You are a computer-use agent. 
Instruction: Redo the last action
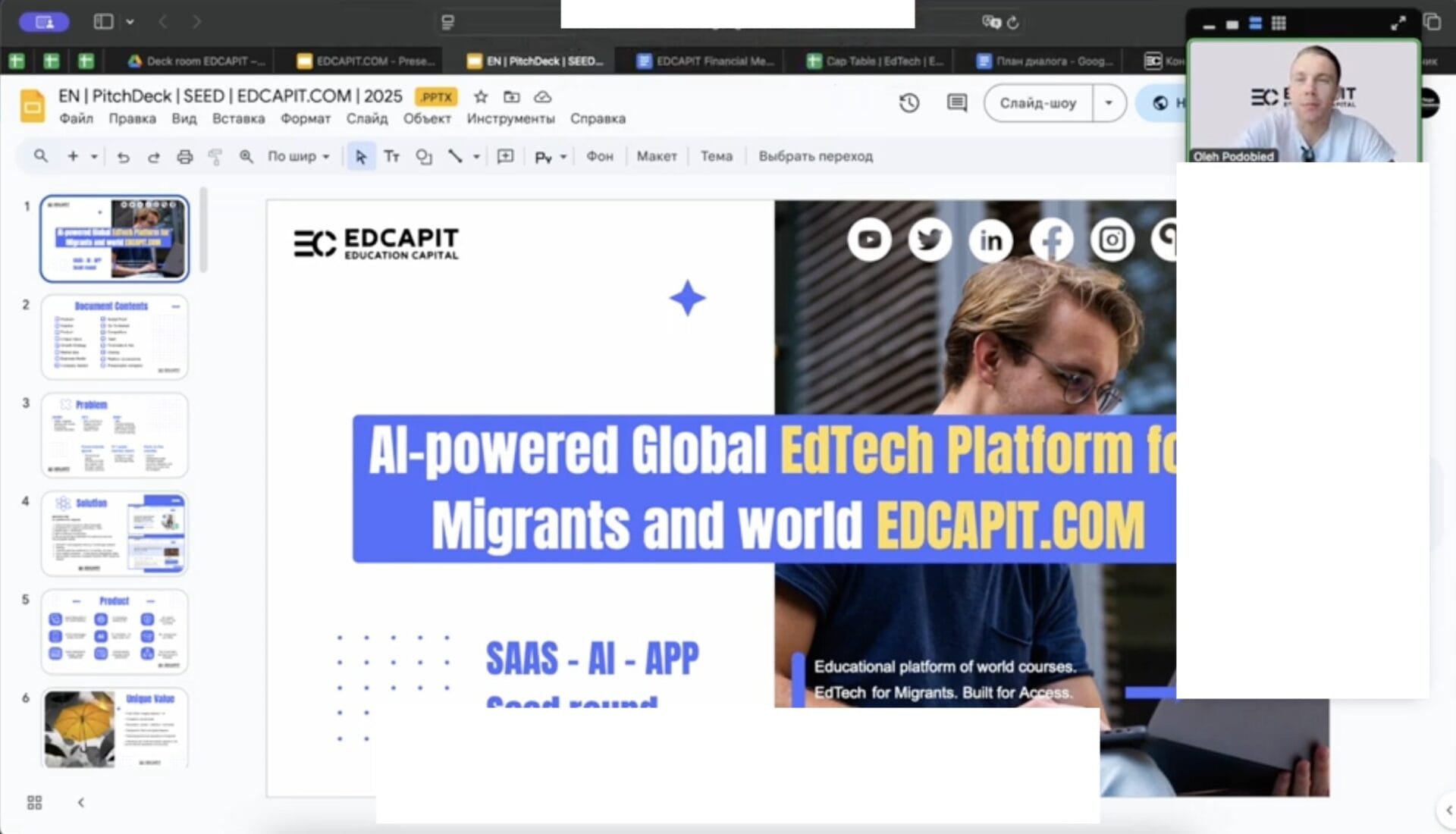(x=153, y=157)
